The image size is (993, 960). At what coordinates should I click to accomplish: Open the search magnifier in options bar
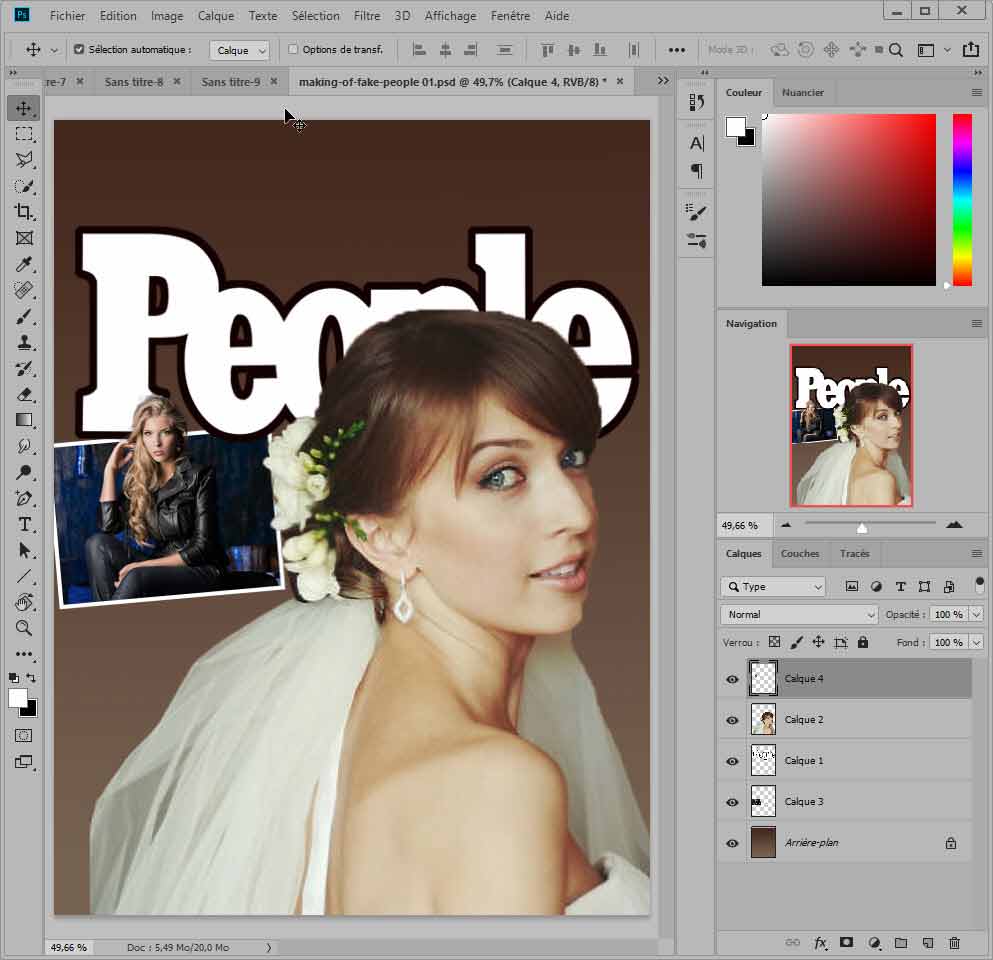[895, 50]
